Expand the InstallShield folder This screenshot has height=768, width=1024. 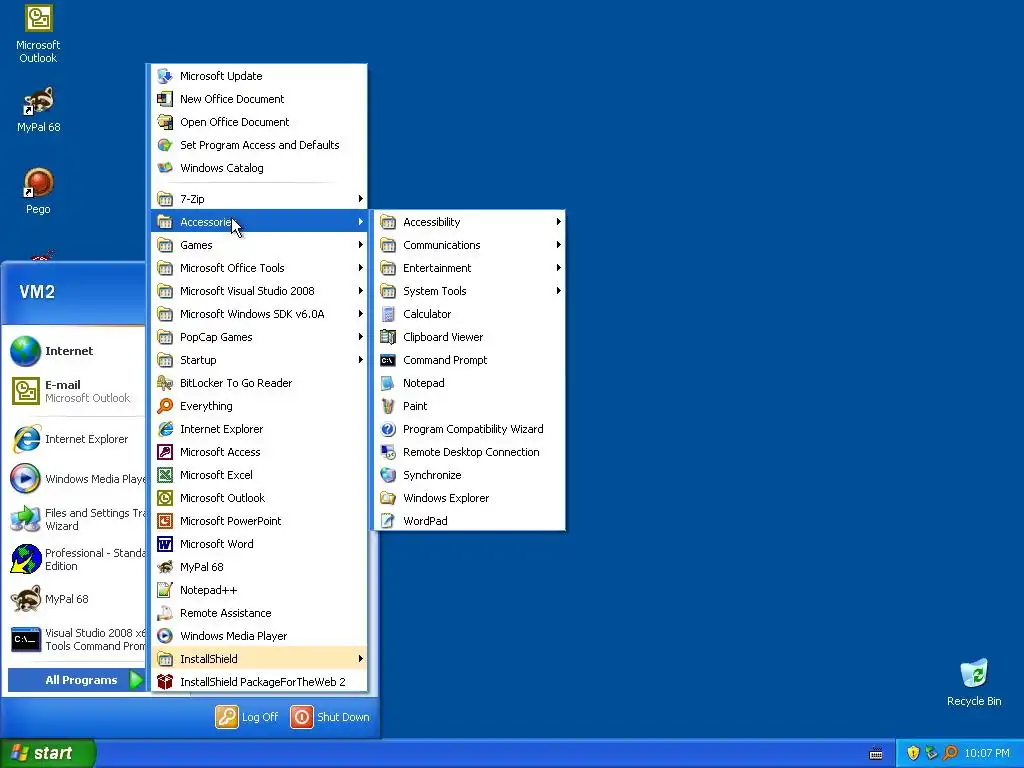pos(259,659)
